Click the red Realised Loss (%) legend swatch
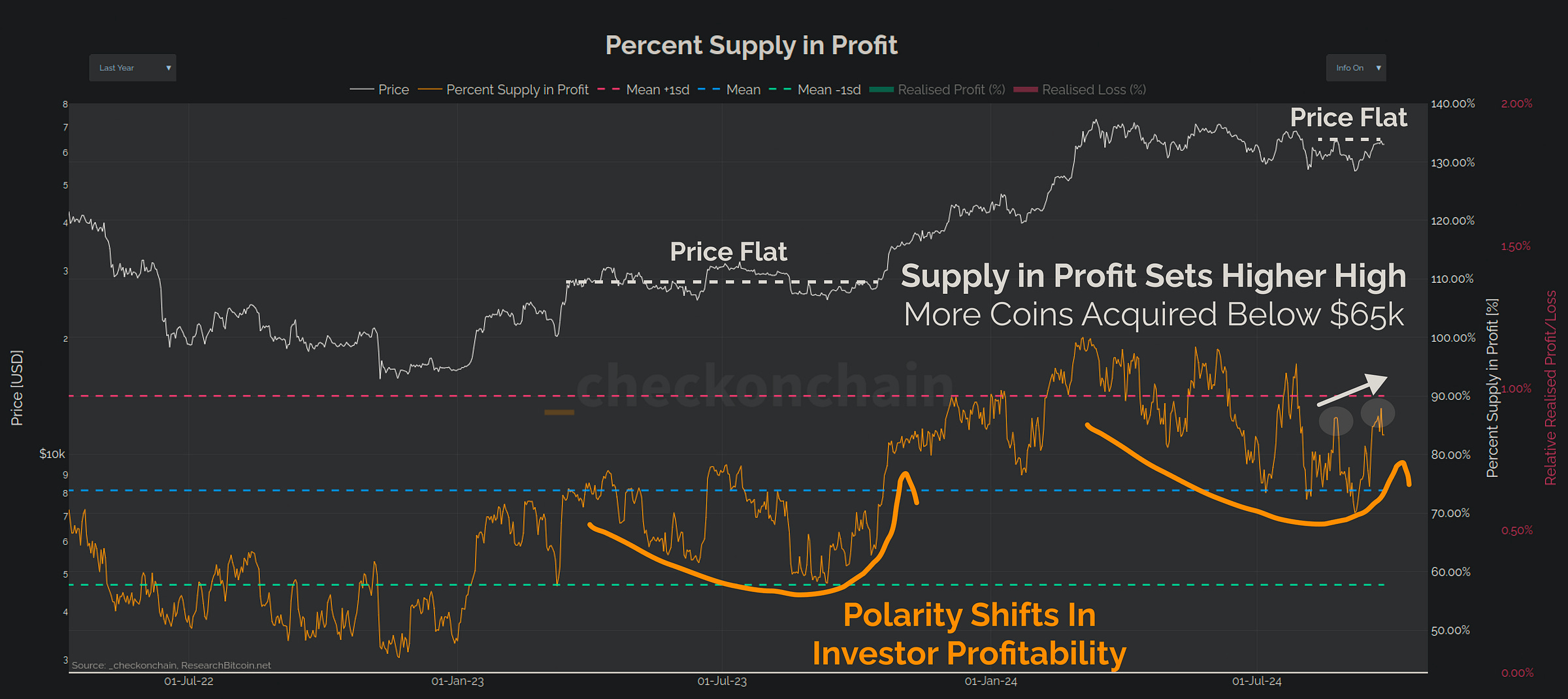 (1024, 89)
